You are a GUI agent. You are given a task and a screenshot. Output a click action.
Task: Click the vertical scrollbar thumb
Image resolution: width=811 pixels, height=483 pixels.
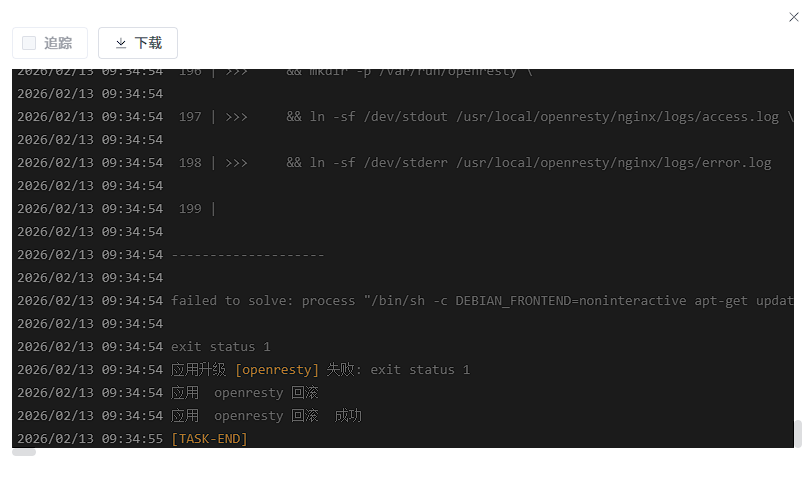click(x=797, y=434)
